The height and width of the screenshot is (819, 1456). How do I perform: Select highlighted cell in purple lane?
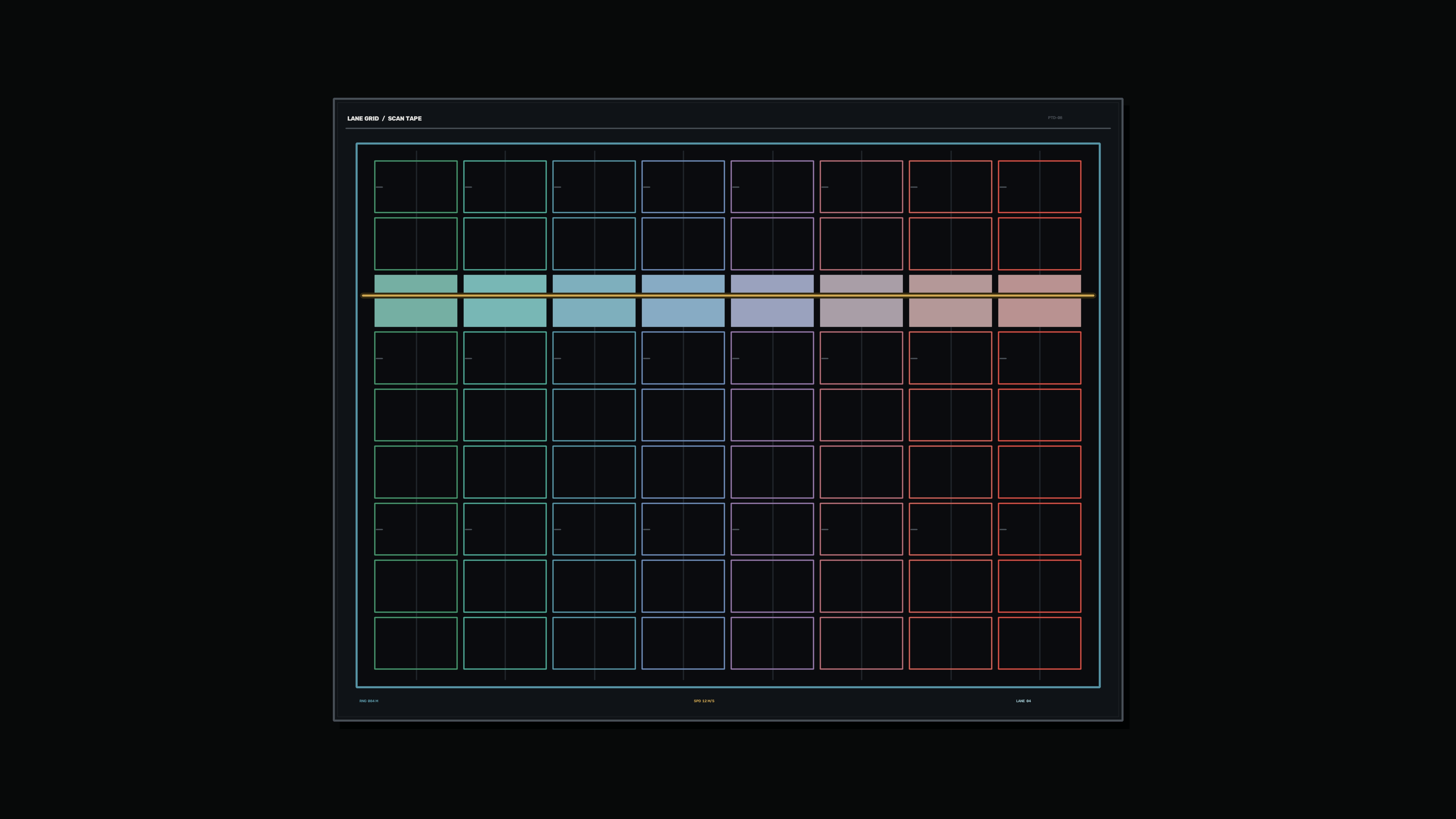(772, 301)
